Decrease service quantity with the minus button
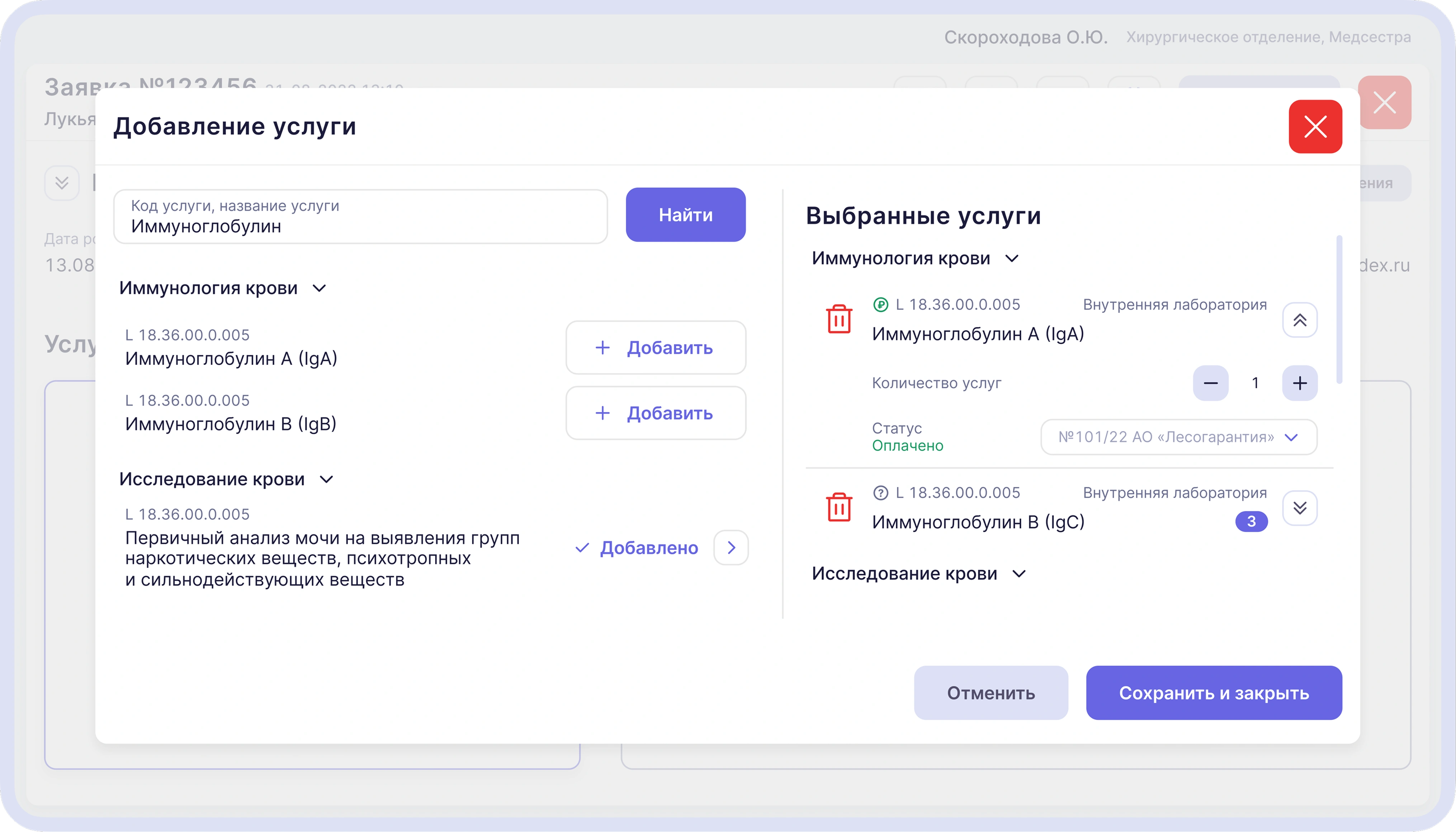The height and width of the screenshot is (832, 1456). (x=1210, y=383)
